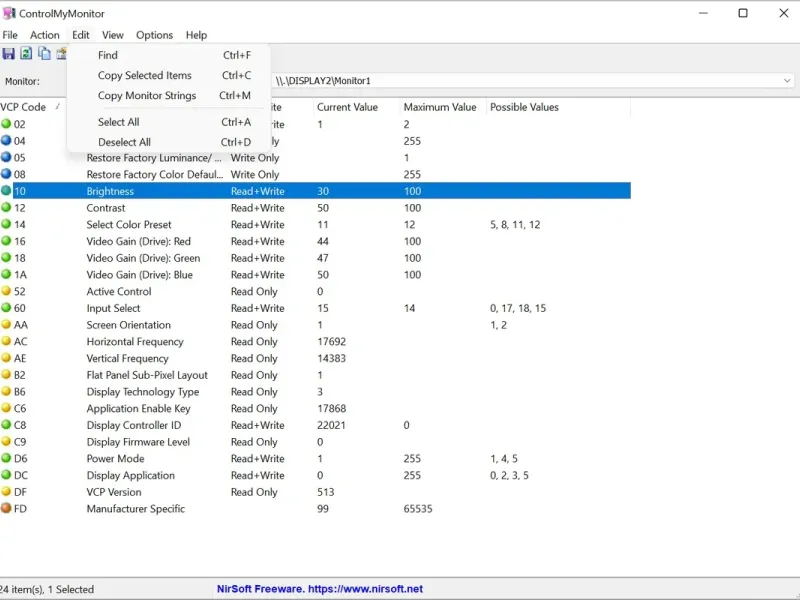Choose Deselect All from the menu
The image size is (800, 600).
[x=124, y=142]
